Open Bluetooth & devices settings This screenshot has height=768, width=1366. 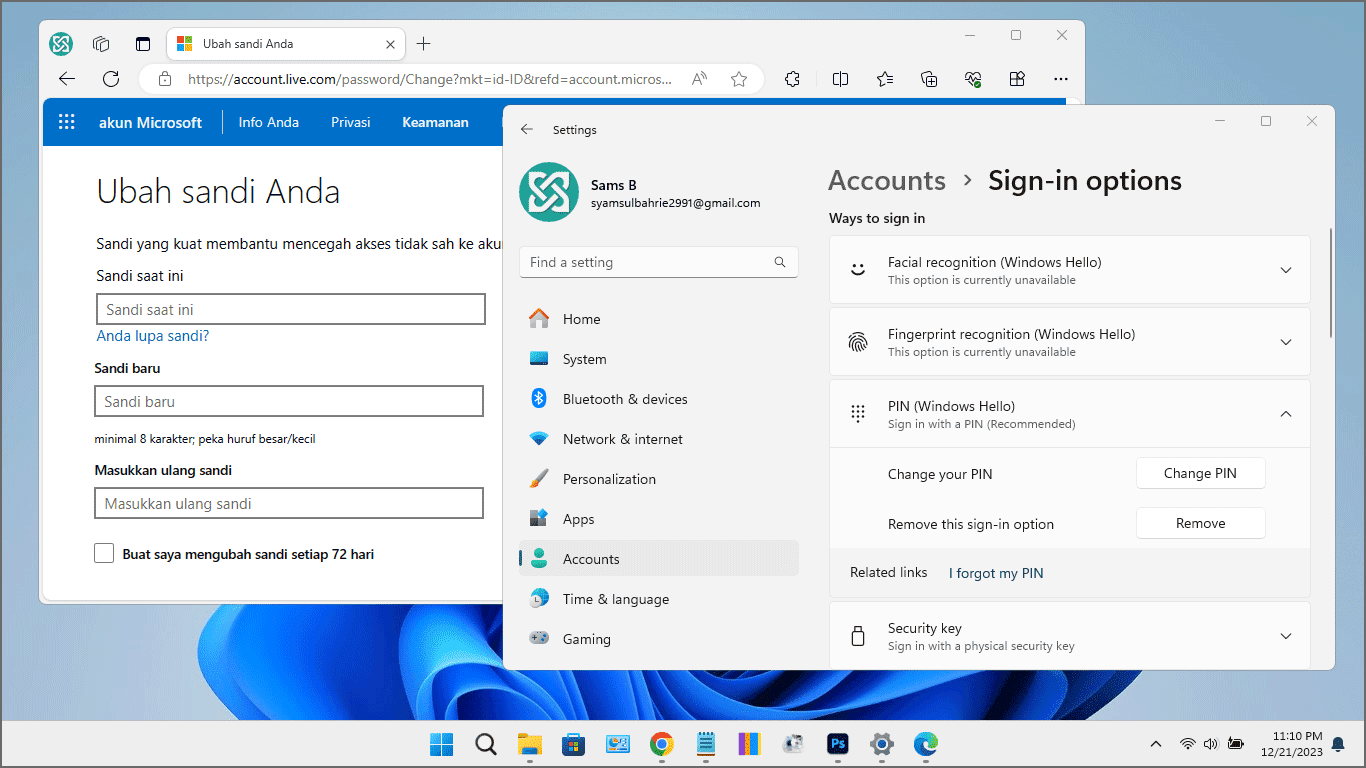[x=659, y=399]
